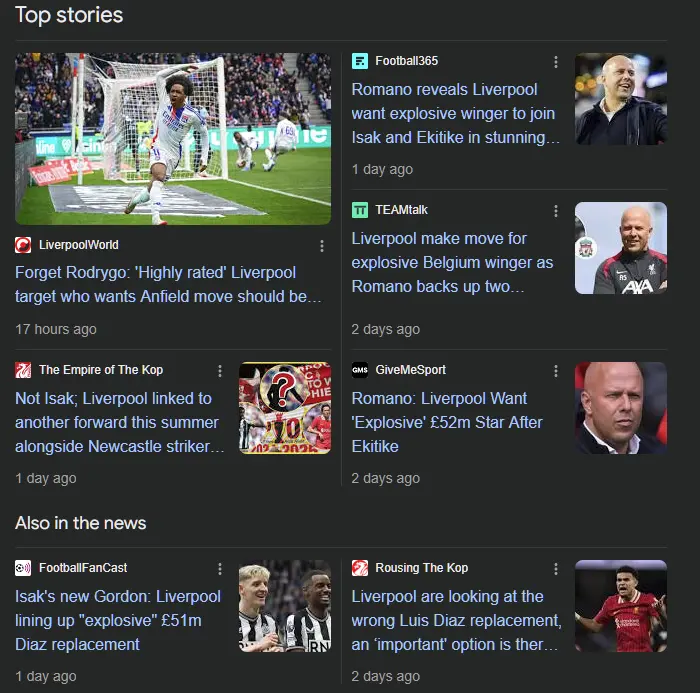This screenshot has height=693, width=700.
Task: Click the Rousing The Kop favicon
Action: pos(360,568)
